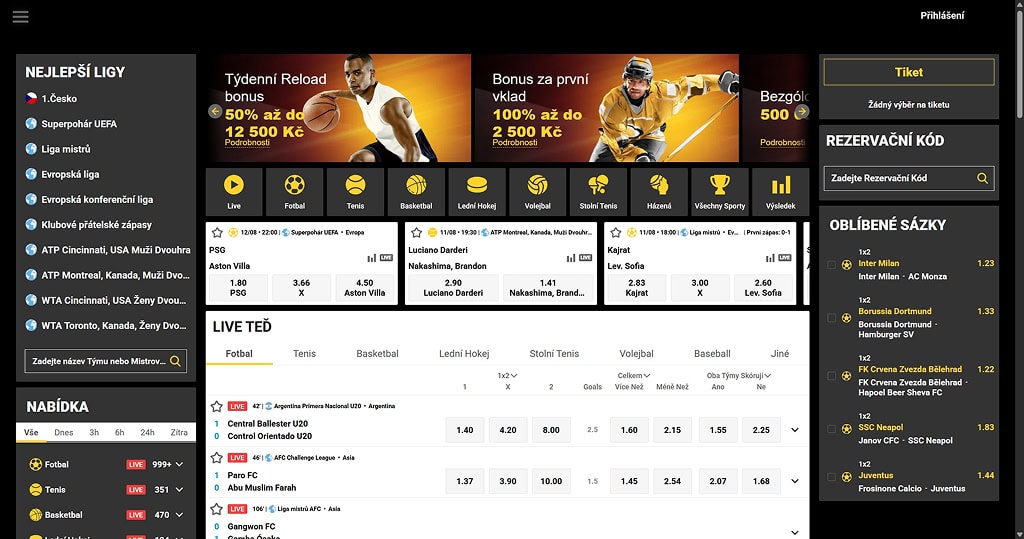Go to next banner slide arrow
Viewport: 1024px width, 539px height.
click(x=802, y=112)
